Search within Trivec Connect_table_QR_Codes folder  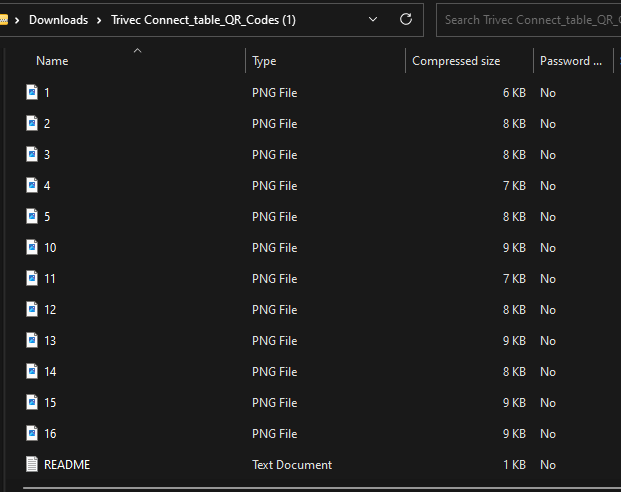pyautogui.click(x=528, y=20)
